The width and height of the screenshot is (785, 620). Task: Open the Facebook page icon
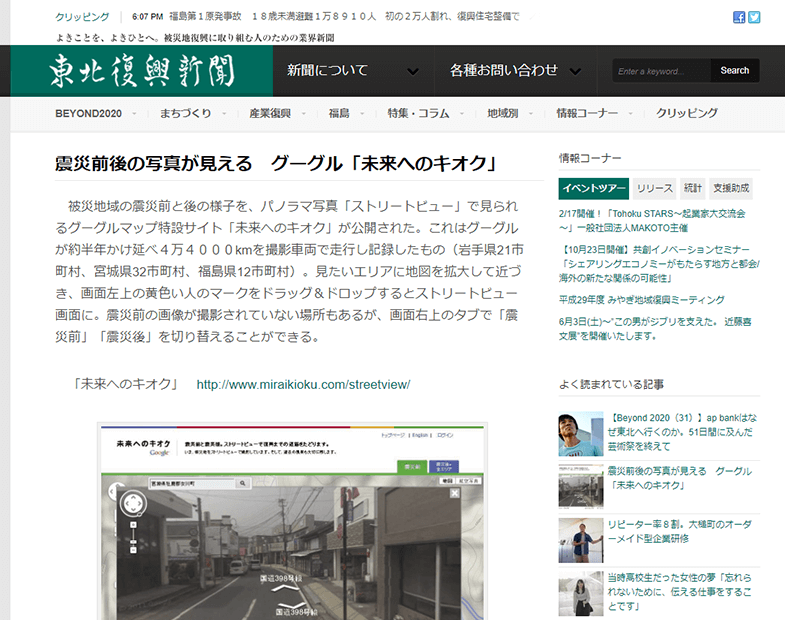click(739, 17)
